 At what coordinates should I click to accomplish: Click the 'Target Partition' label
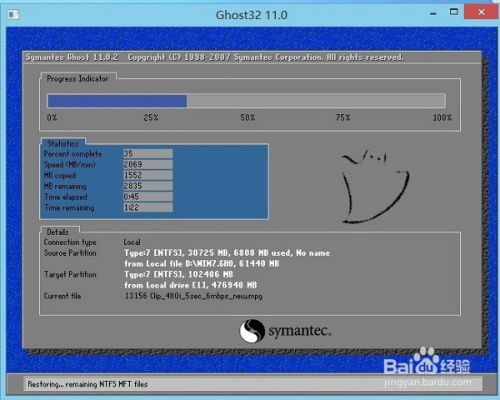70,274
